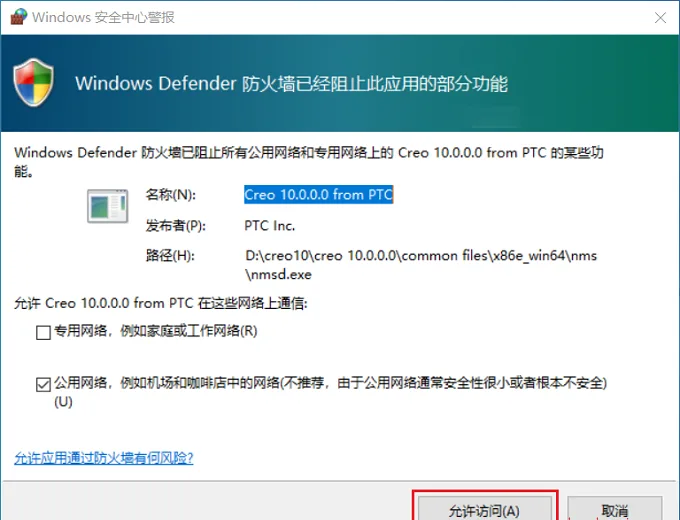The image size is (680, 520).
Task: Click the title bar text "Windows 安全中心警报"
Action: pos(103,17)
